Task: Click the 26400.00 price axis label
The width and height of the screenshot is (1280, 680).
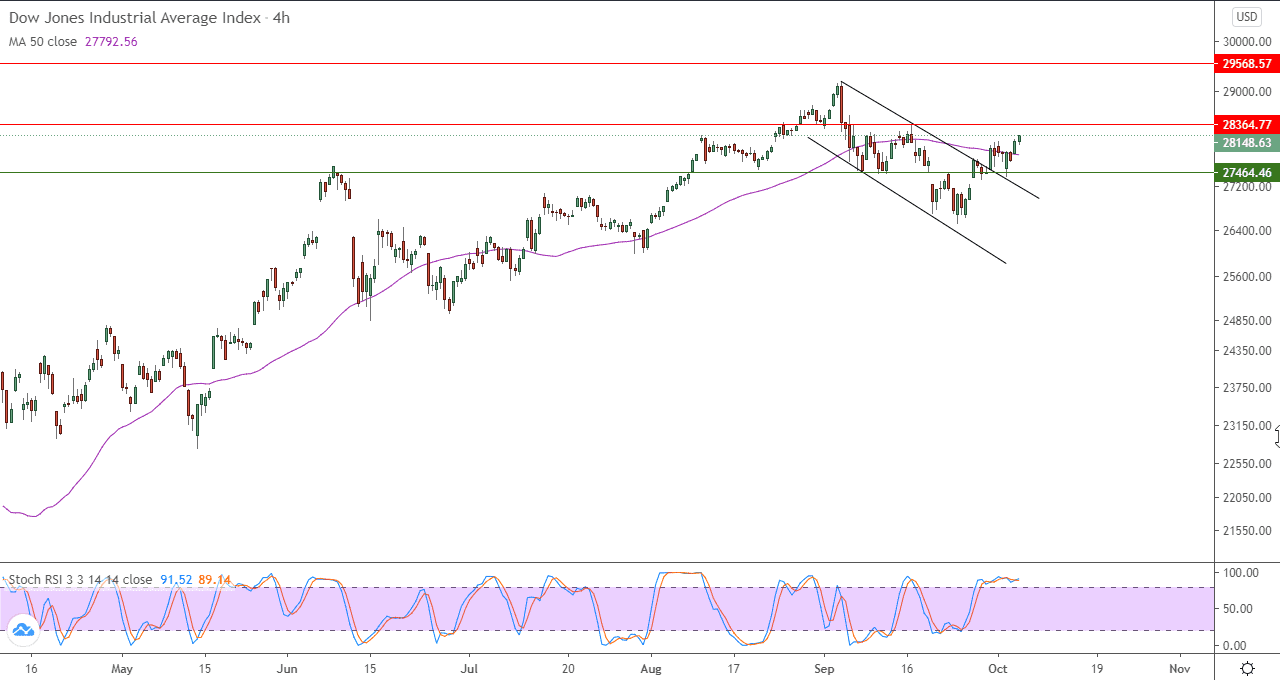Action: point(1246,231)
